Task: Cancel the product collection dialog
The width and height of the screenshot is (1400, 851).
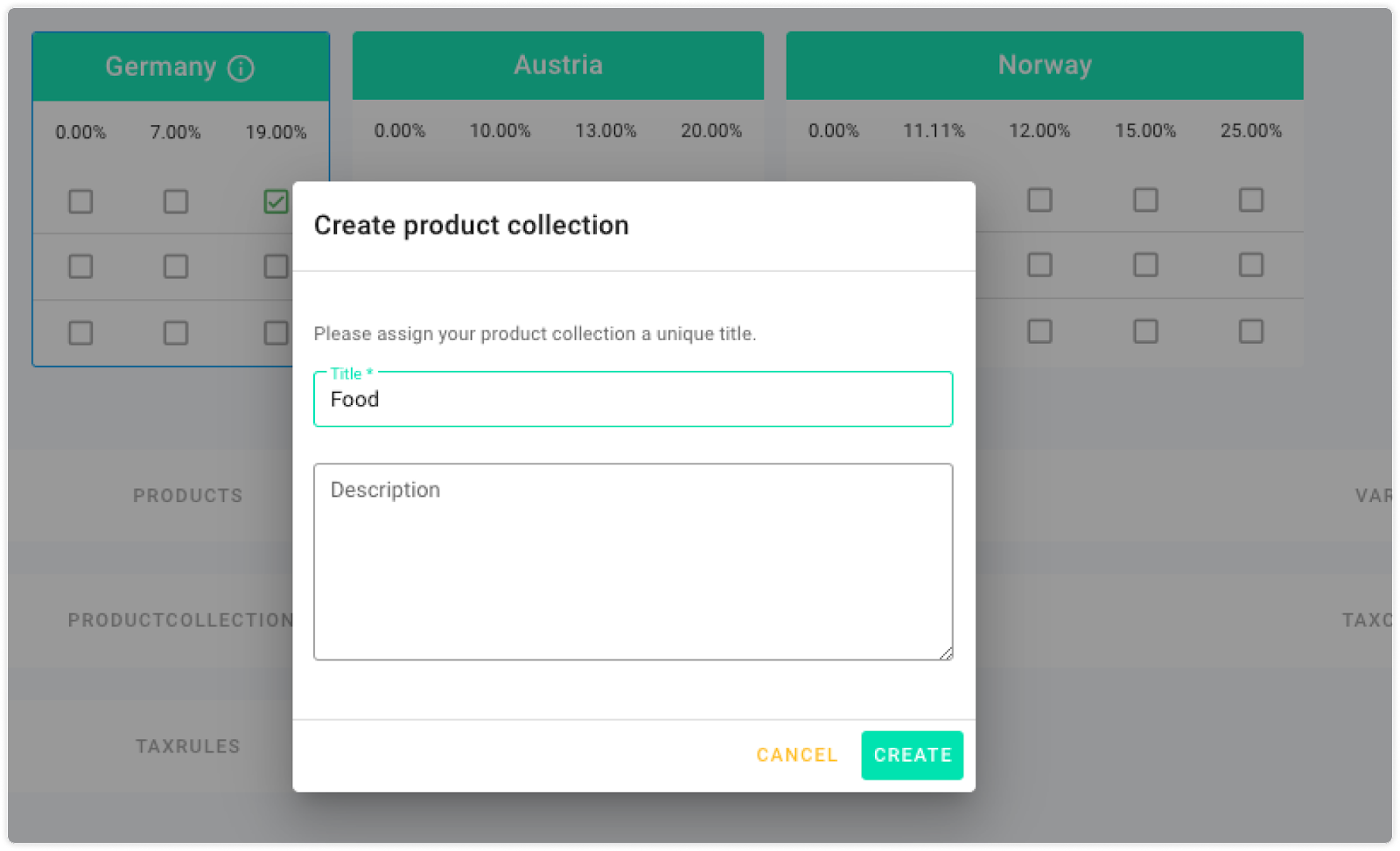Action: click(x=796, y=755)
